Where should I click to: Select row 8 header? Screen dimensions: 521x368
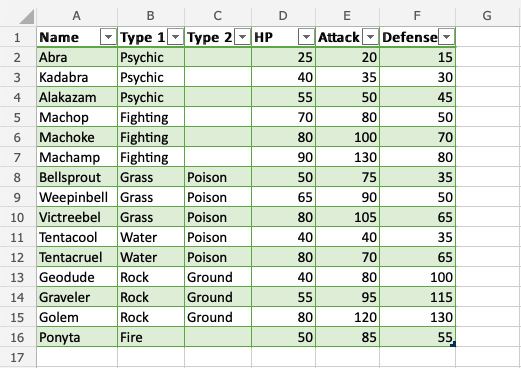[17, 177]
